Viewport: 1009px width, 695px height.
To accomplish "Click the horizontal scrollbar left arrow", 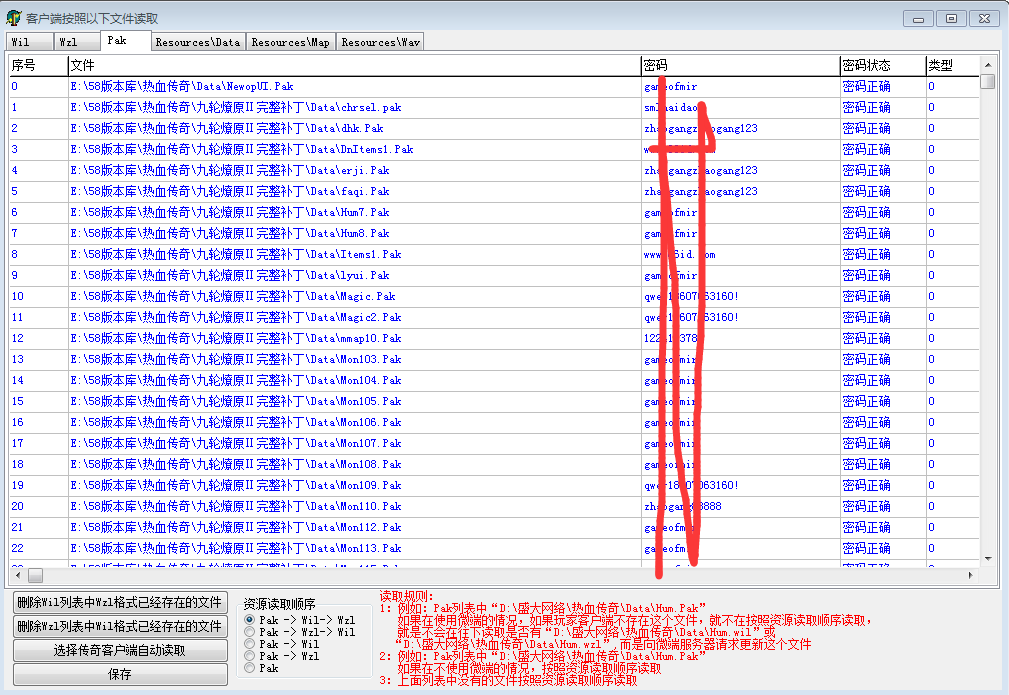I will pos(15,576).
